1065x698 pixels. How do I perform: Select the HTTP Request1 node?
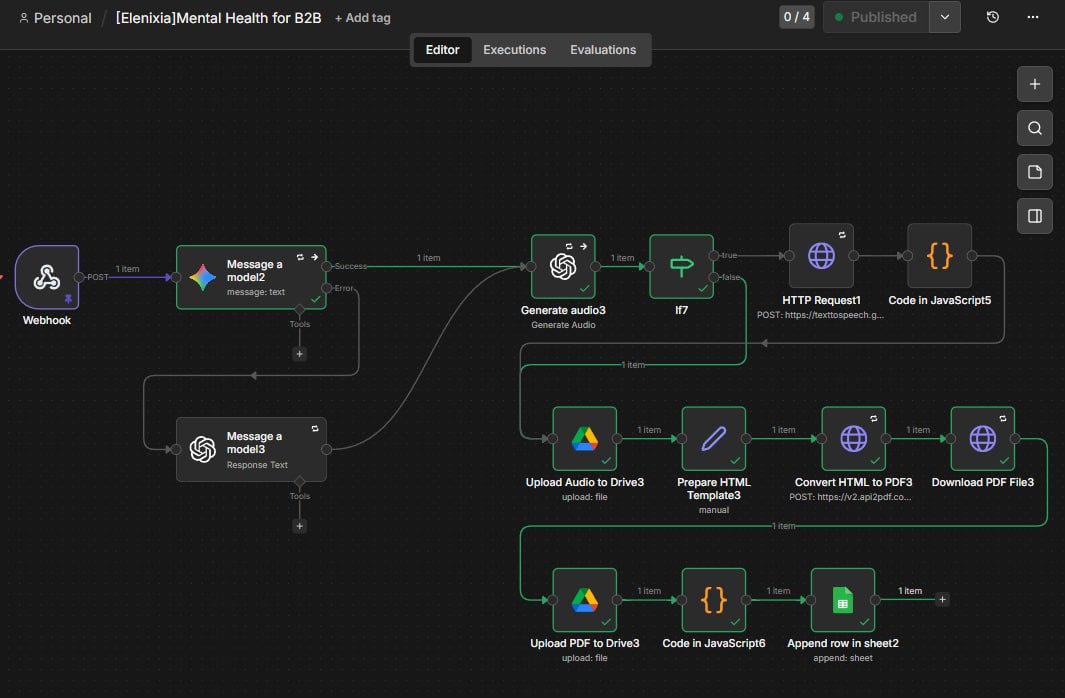(x=821, y=256)
